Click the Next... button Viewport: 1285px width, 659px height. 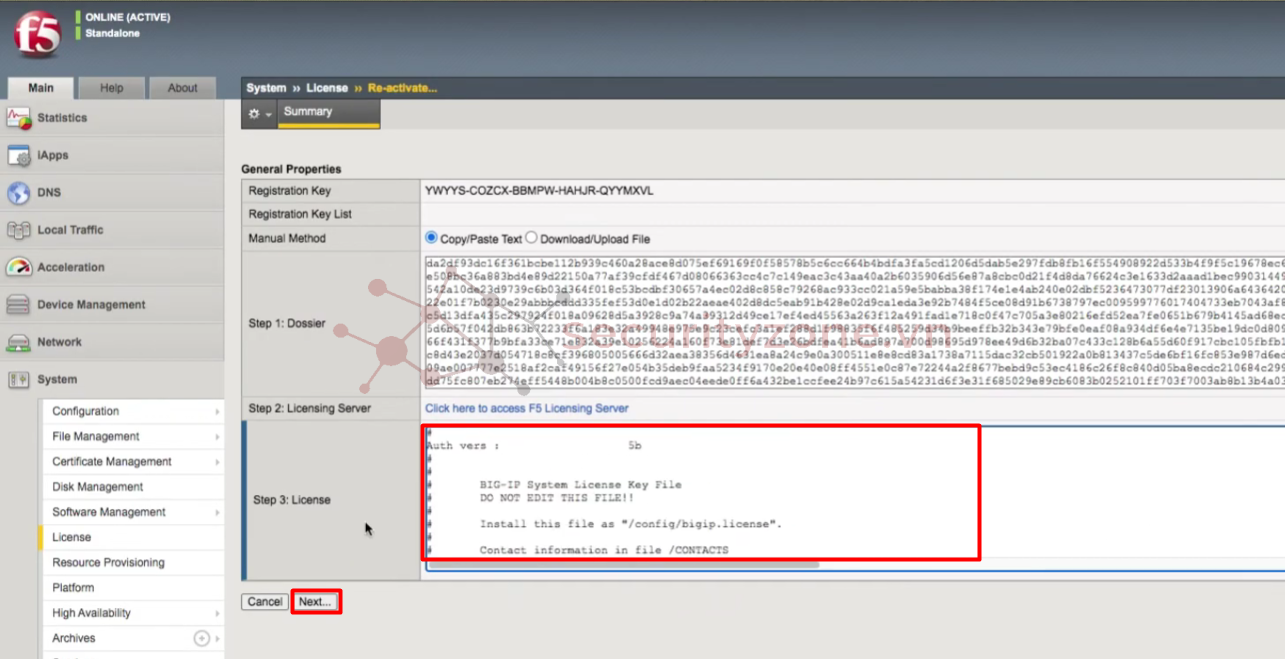pyautogui.click(x=315, y=602)
